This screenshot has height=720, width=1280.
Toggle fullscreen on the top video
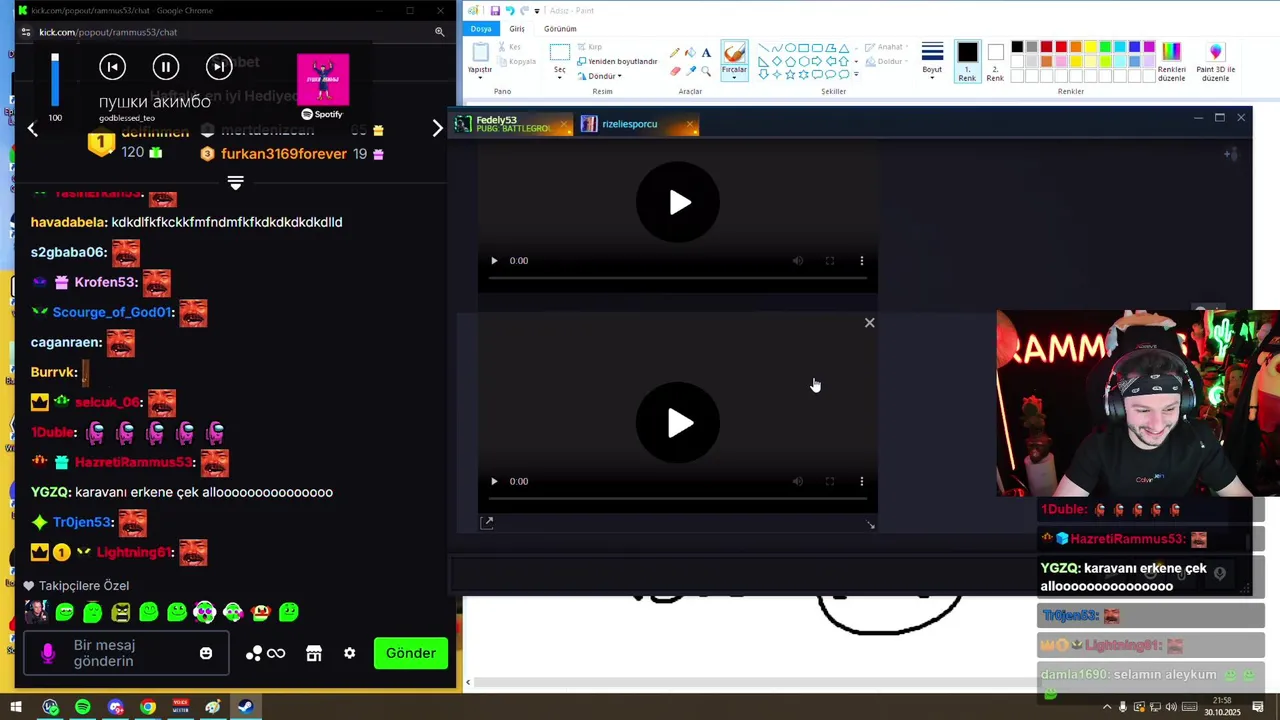click(829, 261)
